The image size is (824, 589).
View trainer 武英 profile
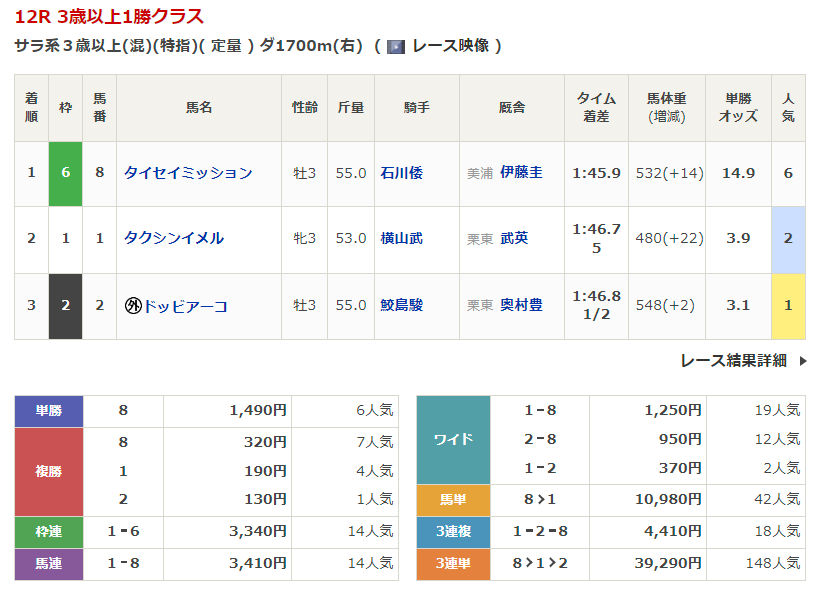pos(514,238)
